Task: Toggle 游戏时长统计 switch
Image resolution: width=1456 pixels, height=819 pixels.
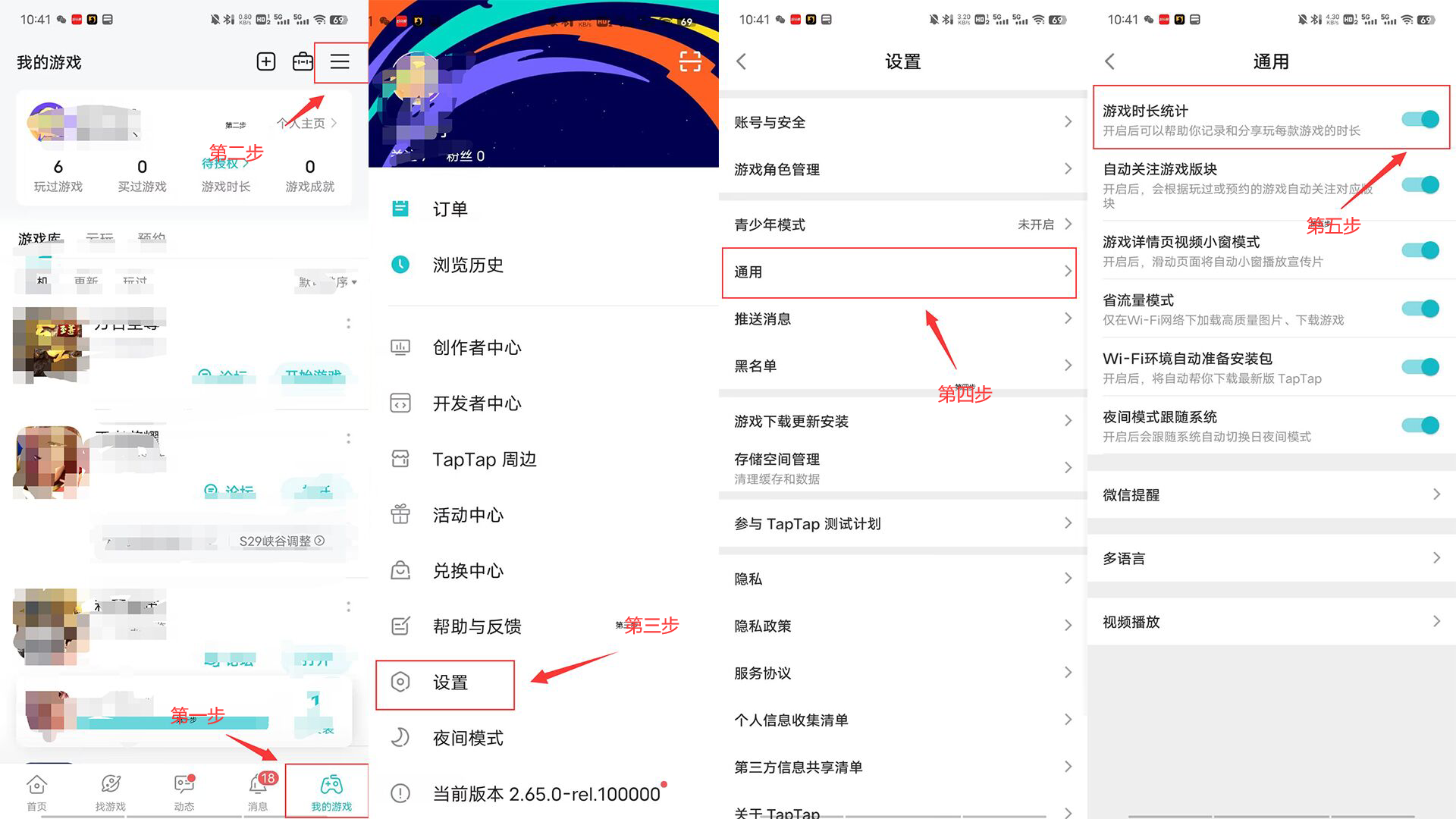Action: pos(1420,119)
